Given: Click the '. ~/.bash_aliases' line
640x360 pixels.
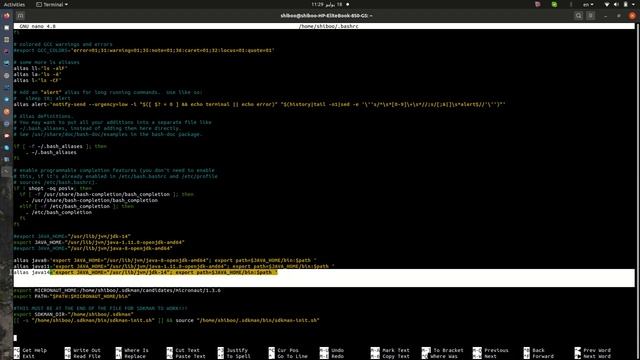Looking at the screenshot, I should [x=51, y=152].
